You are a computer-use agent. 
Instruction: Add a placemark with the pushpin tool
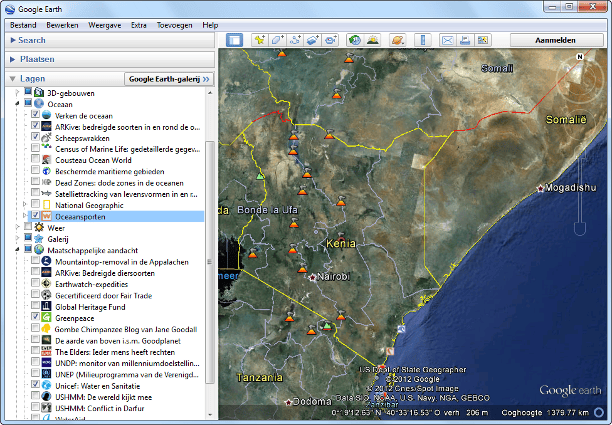coord(261,40)
